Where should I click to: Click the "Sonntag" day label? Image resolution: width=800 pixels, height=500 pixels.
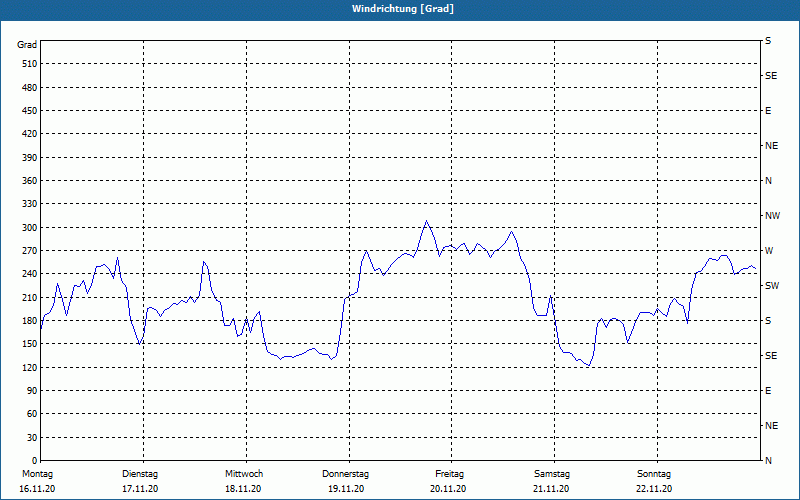tap(654, 474)
